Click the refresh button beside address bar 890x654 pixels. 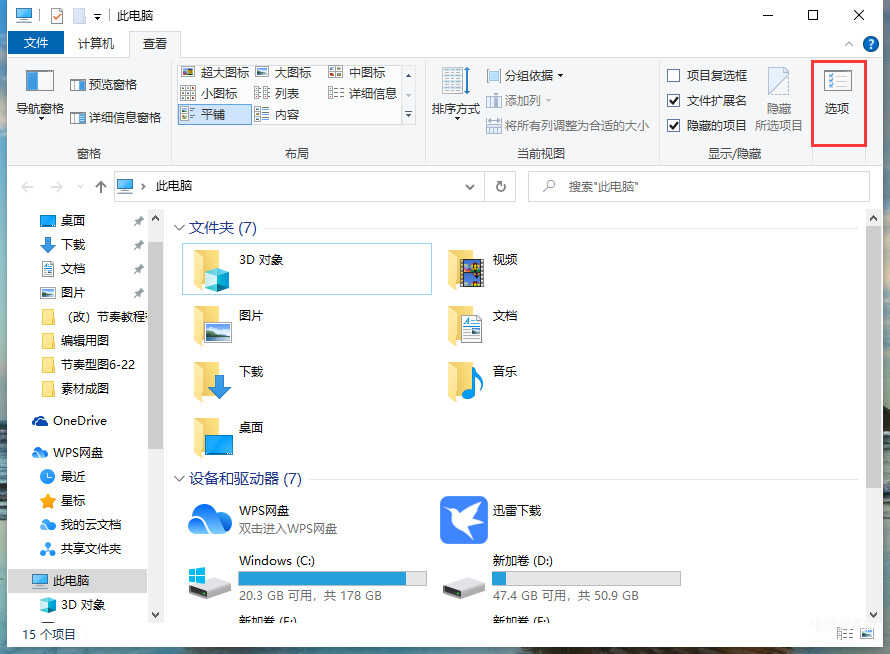[501, 186]
